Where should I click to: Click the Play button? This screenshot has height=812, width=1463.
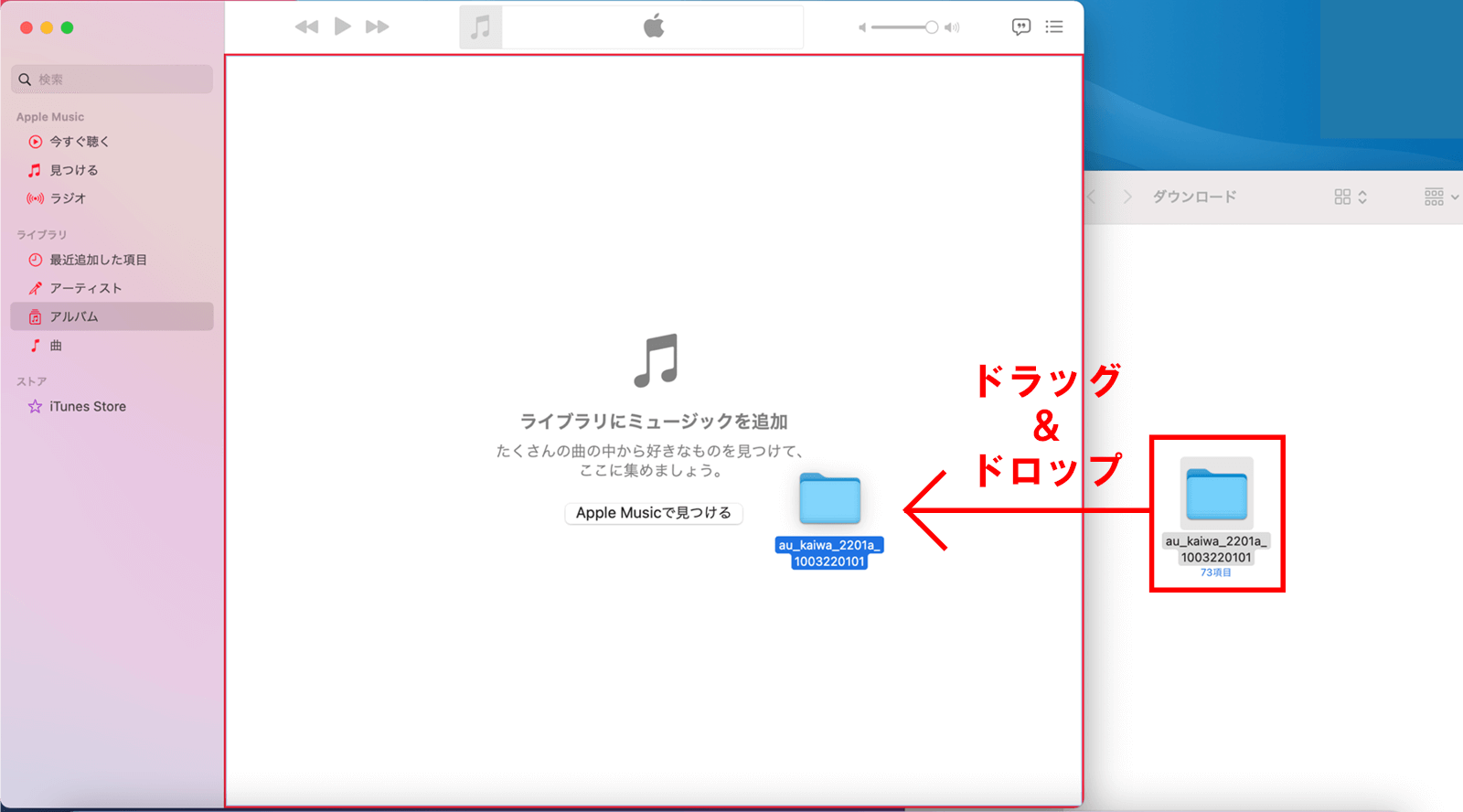pos(342,27)
